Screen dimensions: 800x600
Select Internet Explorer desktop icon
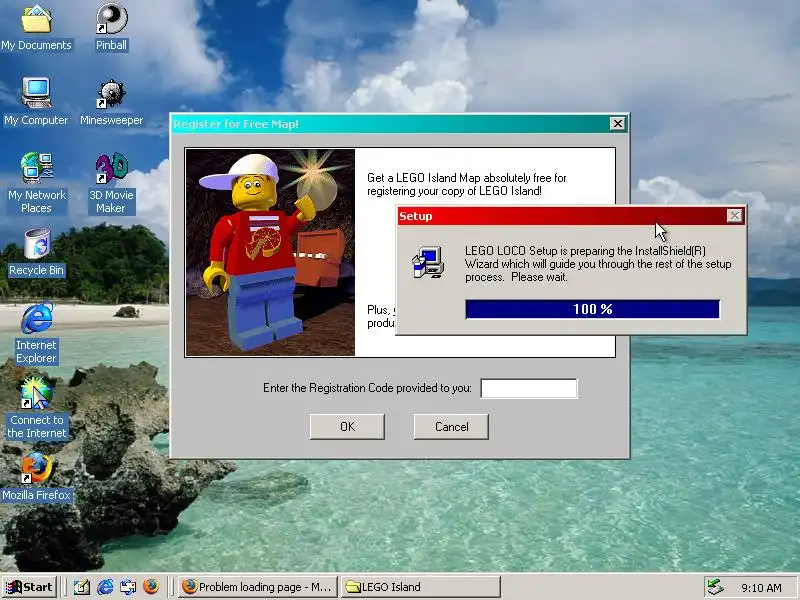[36, 333]
